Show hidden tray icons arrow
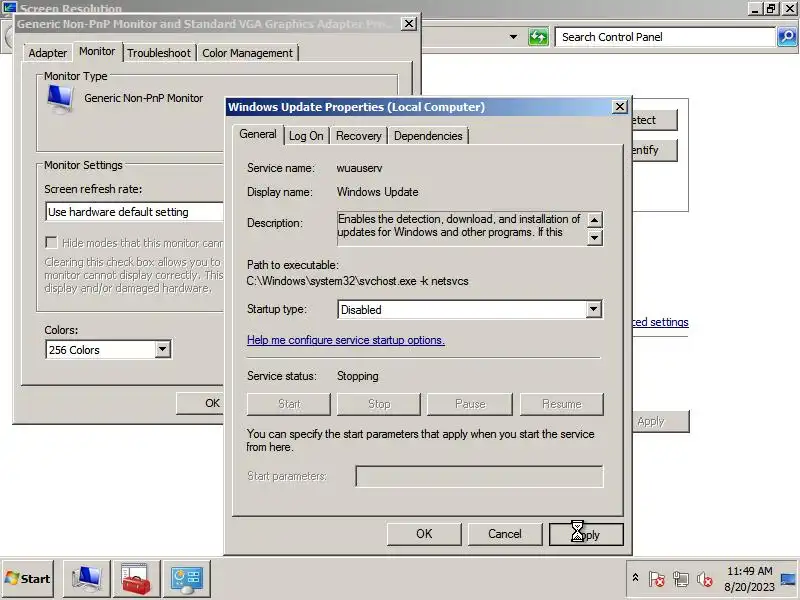 (x=635, y=578)
